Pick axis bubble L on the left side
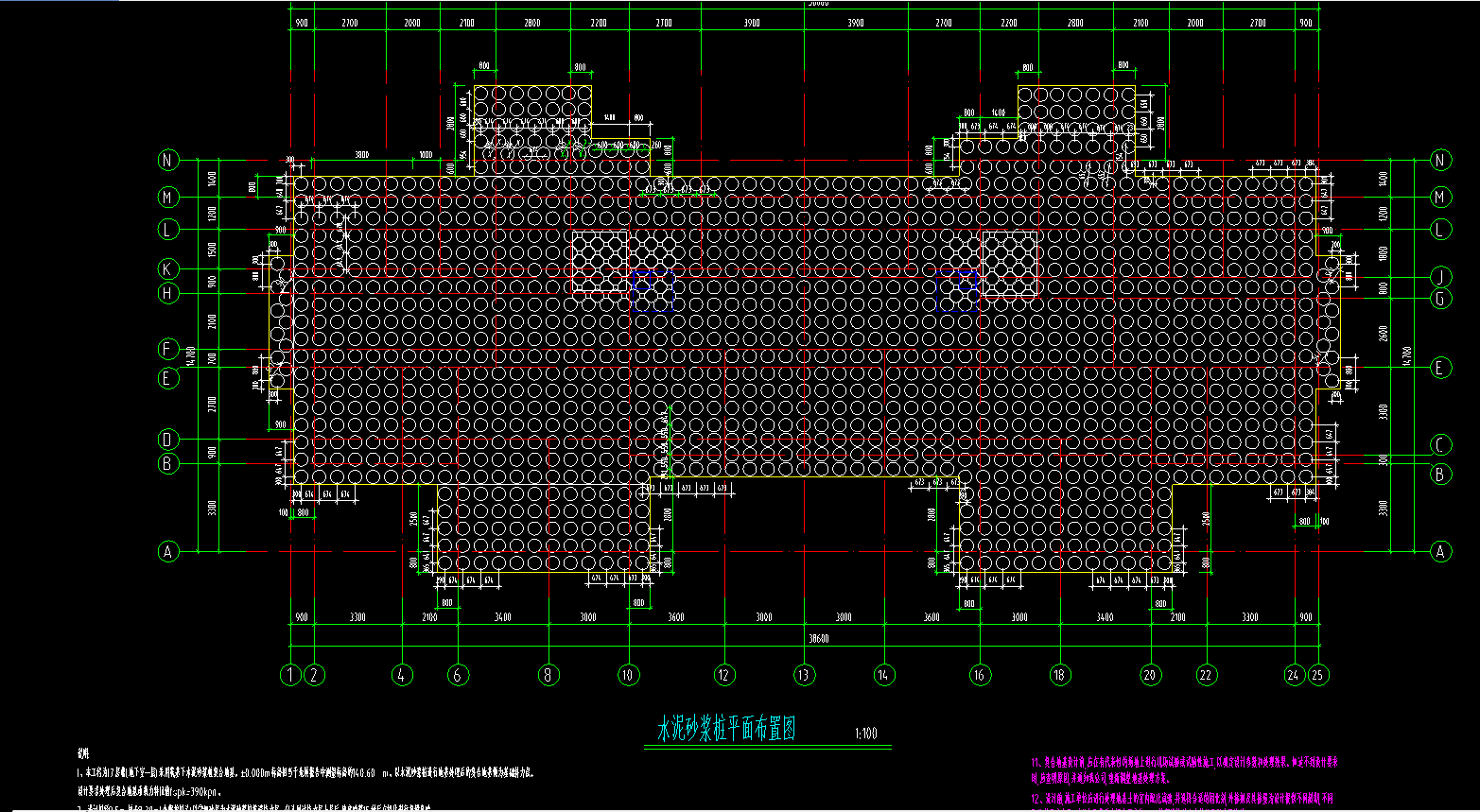Viewport: 1480px width, 812px height. pyautogui.click(x=168, y=229)
